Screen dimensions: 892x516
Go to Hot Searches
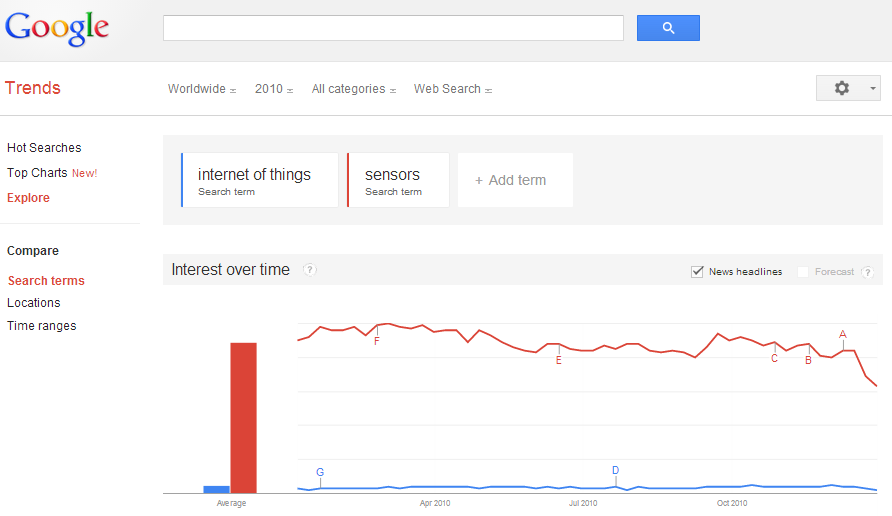[x=44, y=148]
